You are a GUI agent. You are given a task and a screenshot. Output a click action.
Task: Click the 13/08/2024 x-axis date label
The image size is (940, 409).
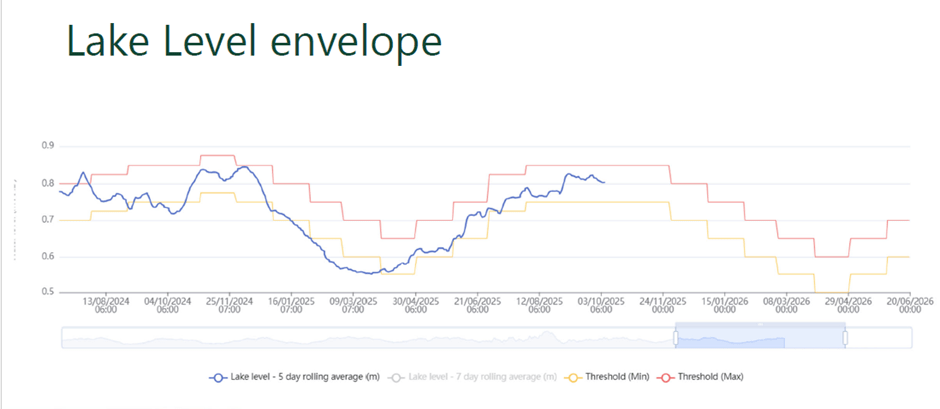point(106,305)
